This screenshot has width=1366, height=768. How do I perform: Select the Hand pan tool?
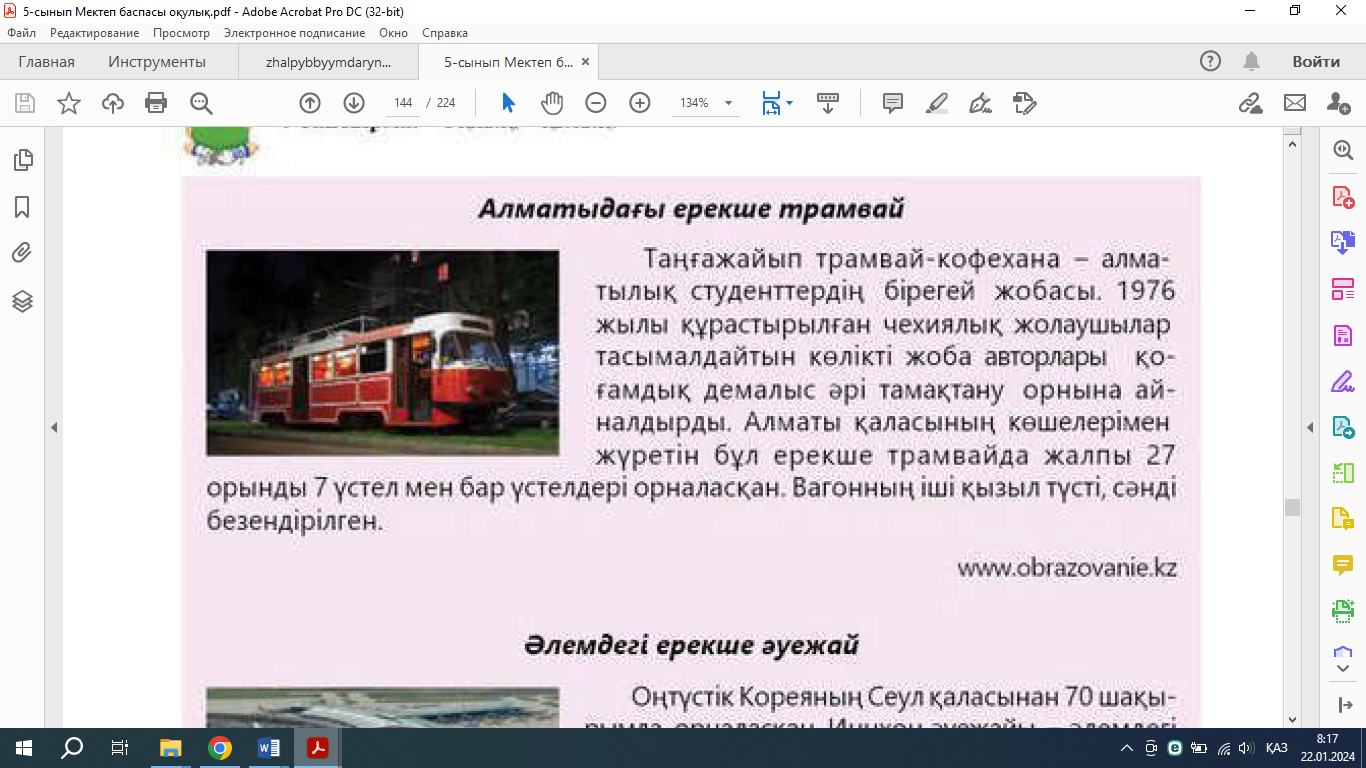552,103
